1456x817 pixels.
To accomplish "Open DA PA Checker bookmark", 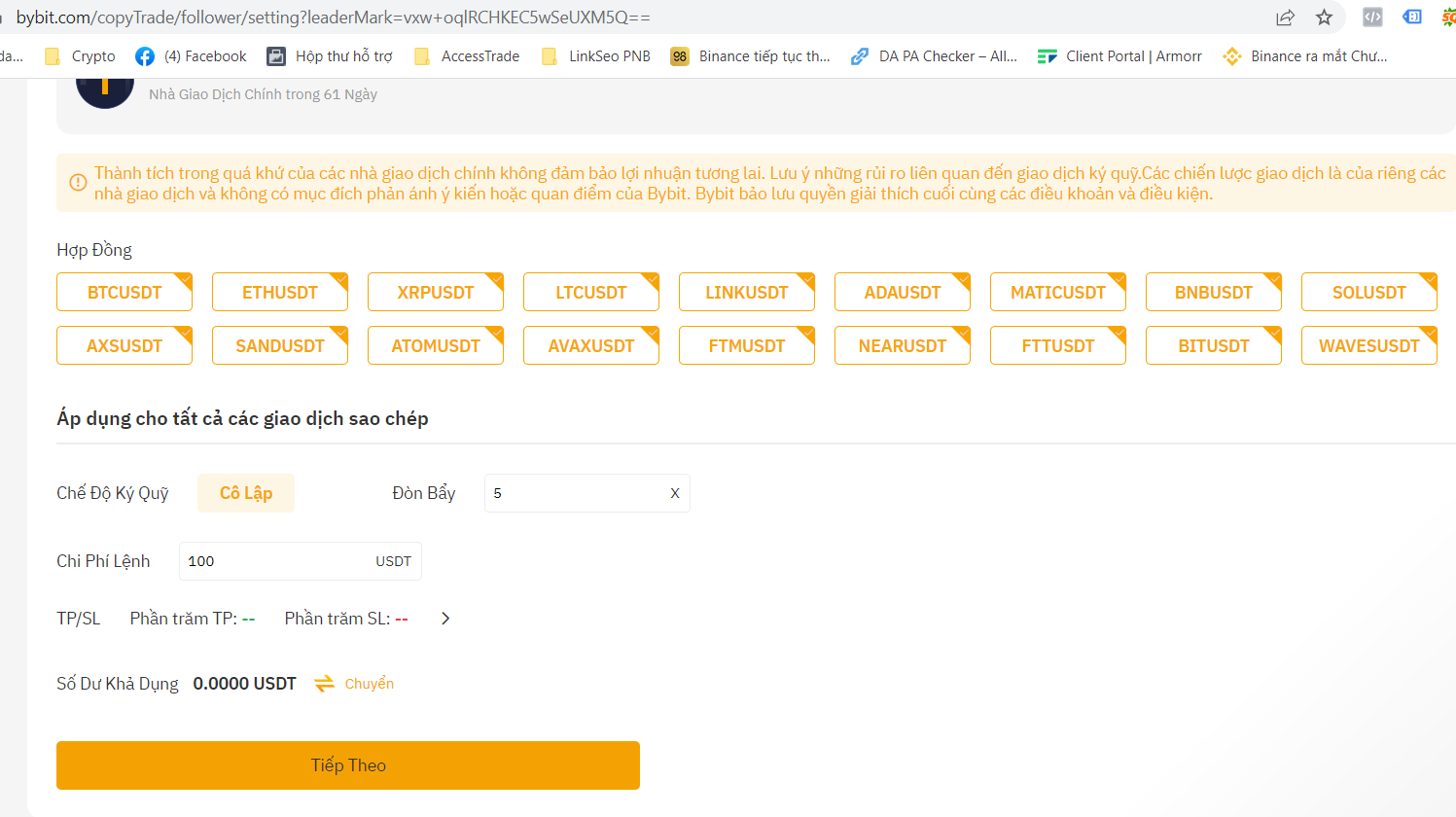I will (x=934, y=56).
